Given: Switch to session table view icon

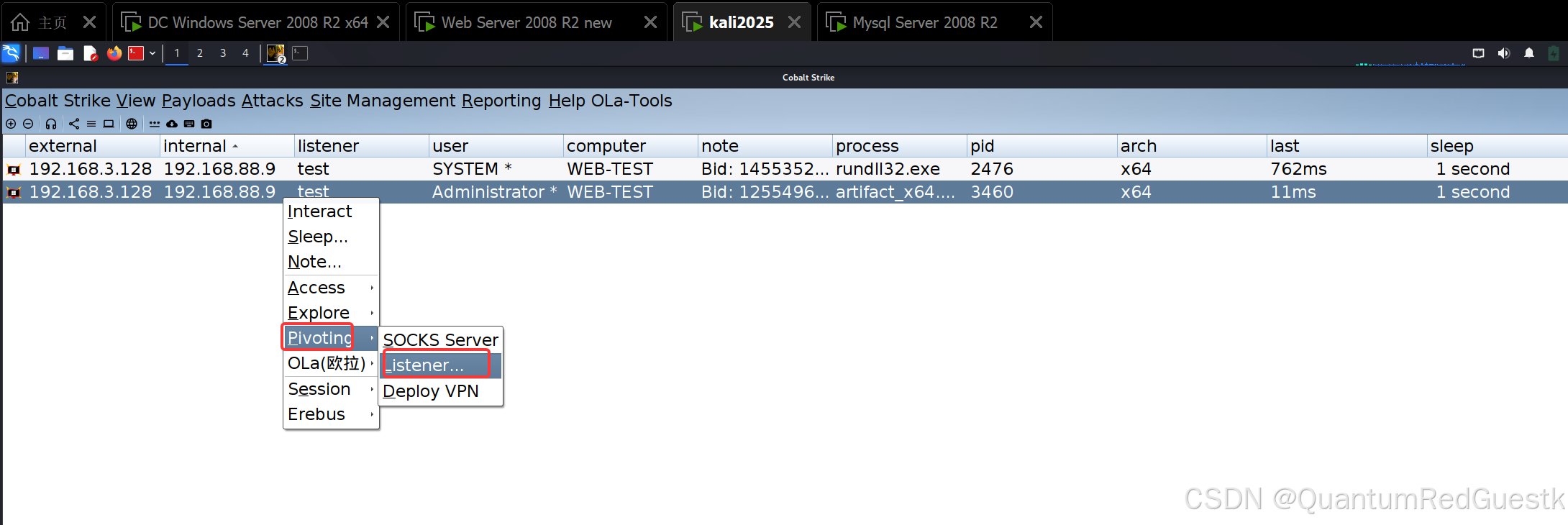Looking at the screenshot, I should tap(91, 124).
